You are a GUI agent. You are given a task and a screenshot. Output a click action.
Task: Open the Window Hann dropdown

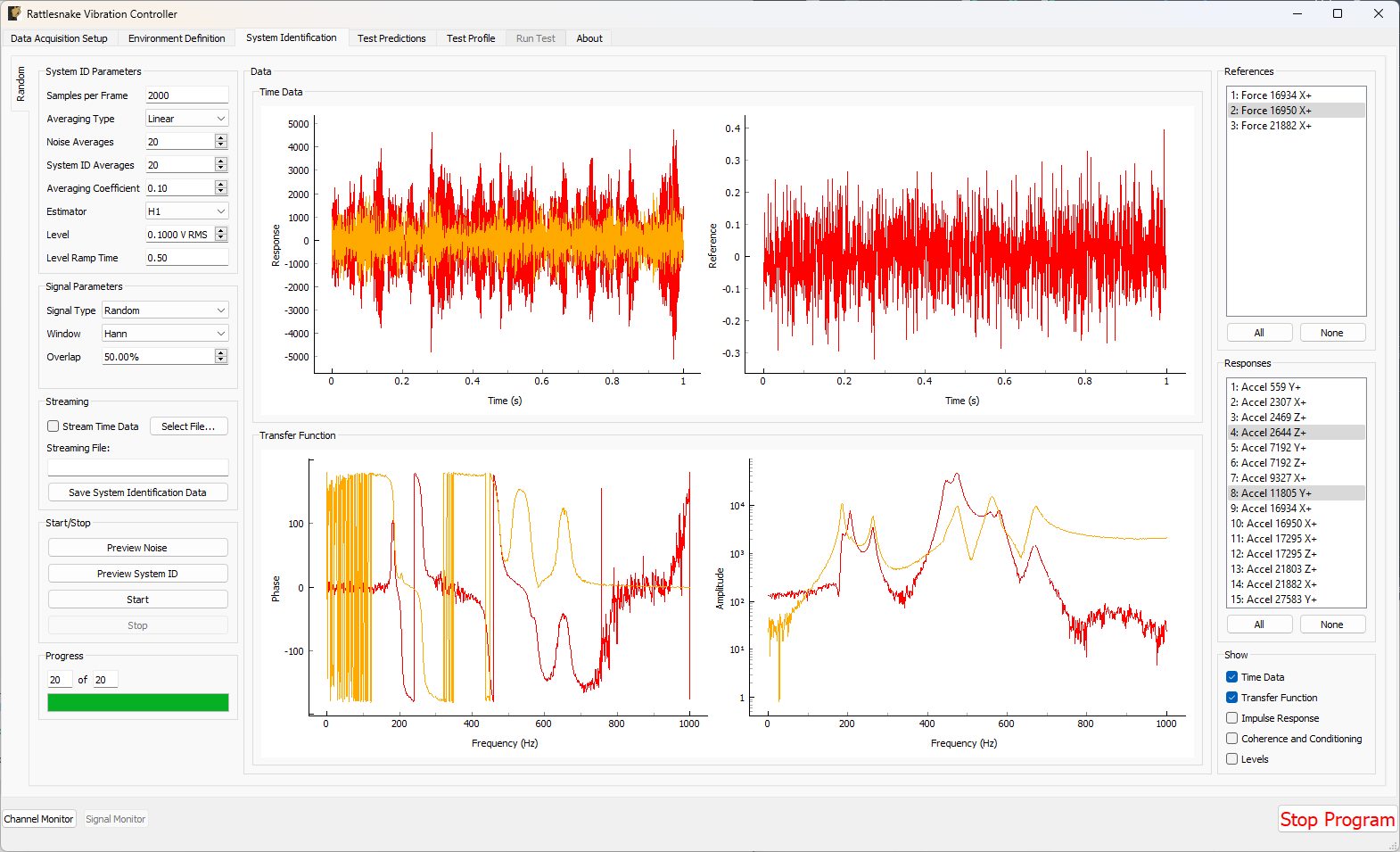coord(165,334)
